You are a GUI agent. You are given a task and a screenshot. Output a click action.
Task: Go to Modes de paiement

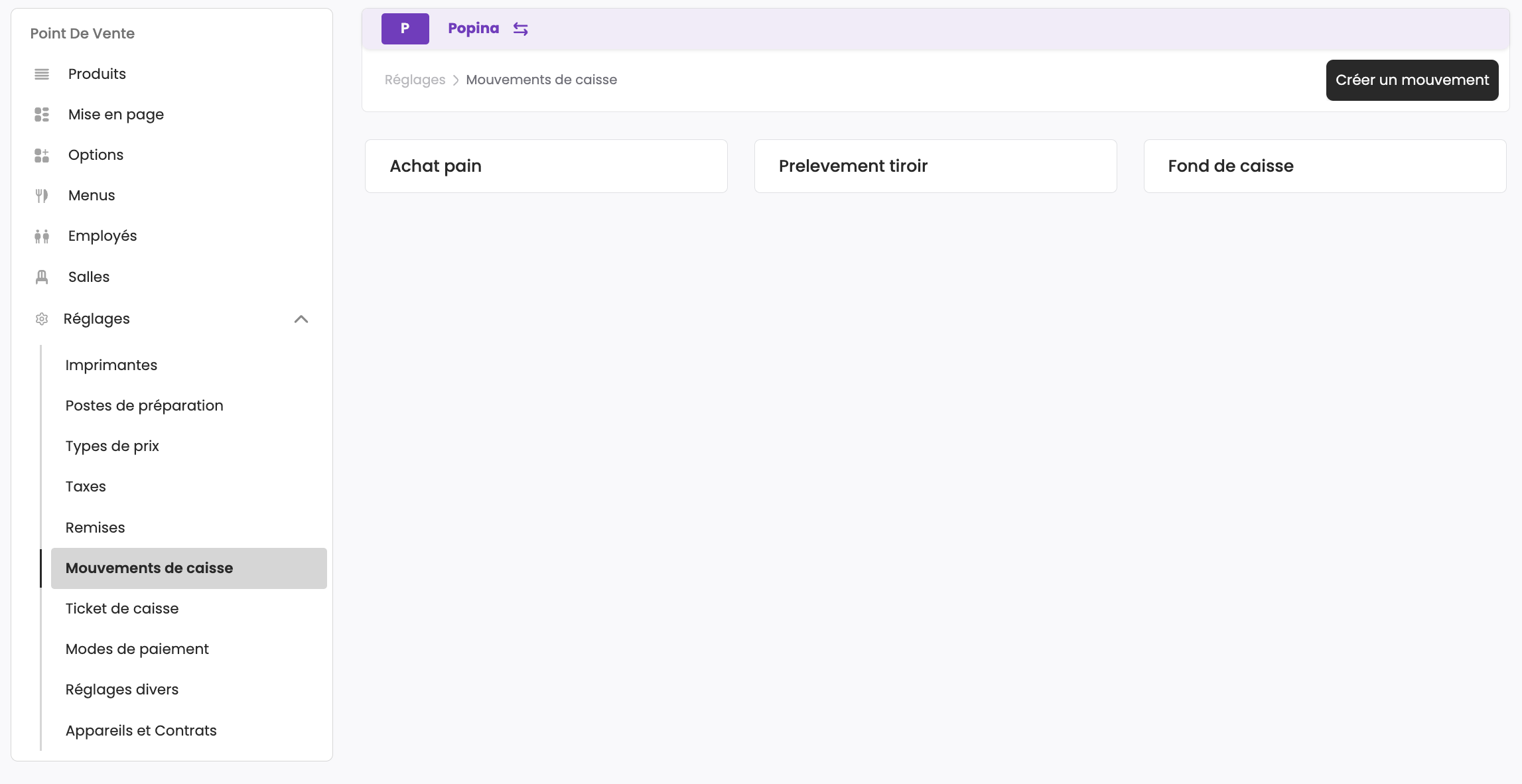click(x=137, y=649)
